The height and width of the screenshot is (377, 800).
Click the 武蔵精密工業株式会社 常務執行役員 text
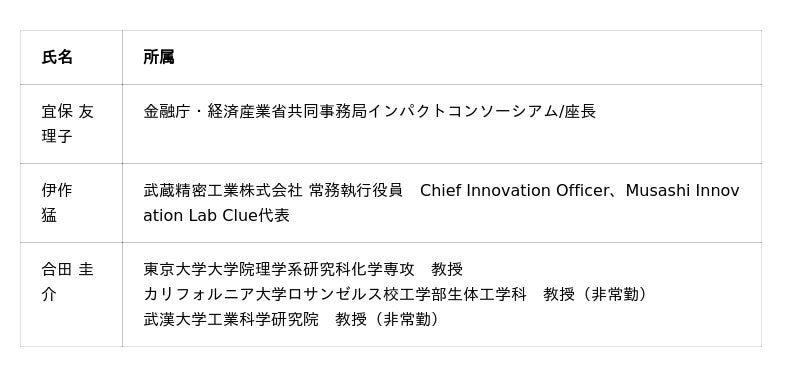click(x=273, y=190)
